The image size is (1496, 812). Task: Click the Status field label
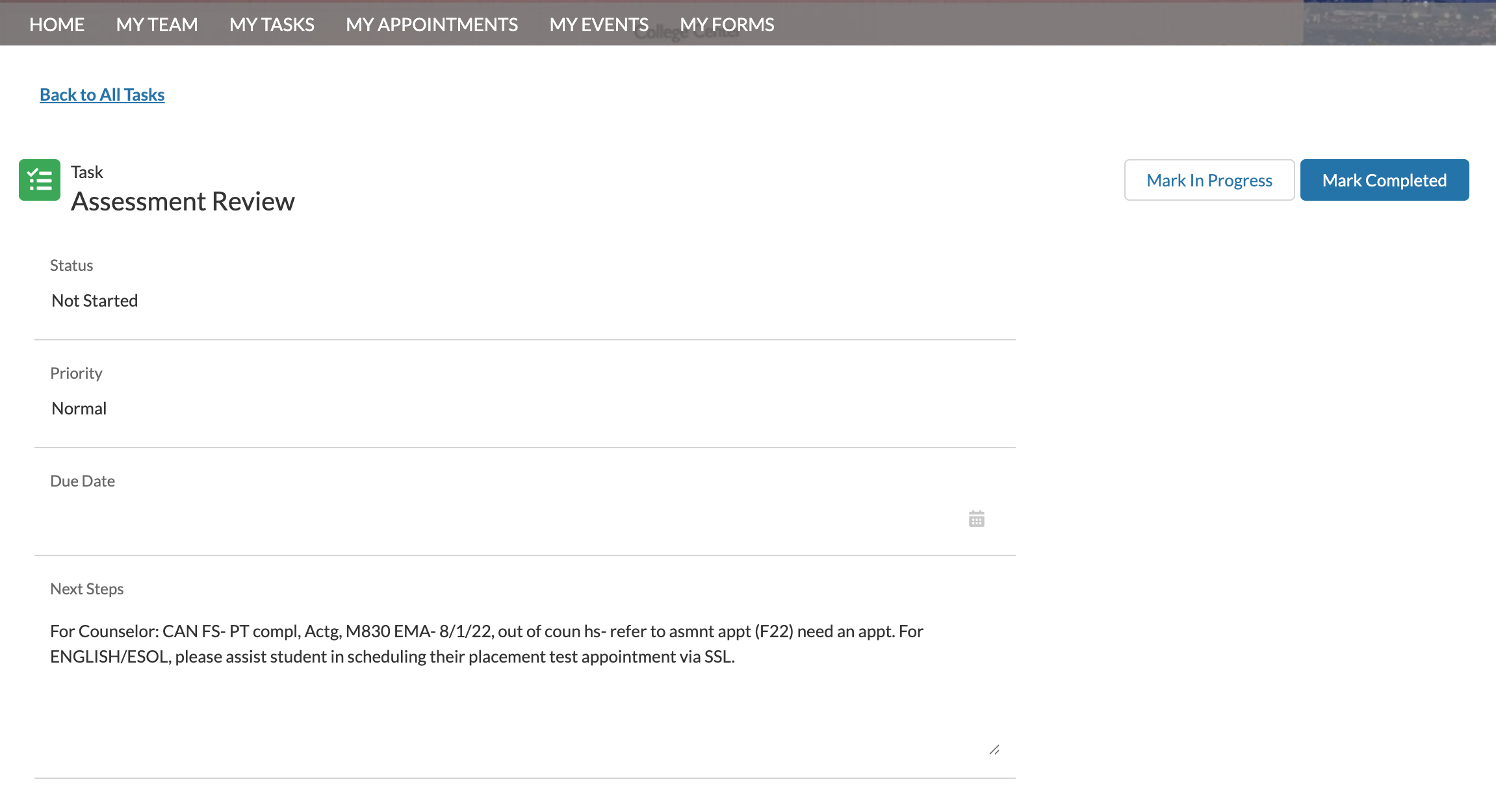[71, 266]
